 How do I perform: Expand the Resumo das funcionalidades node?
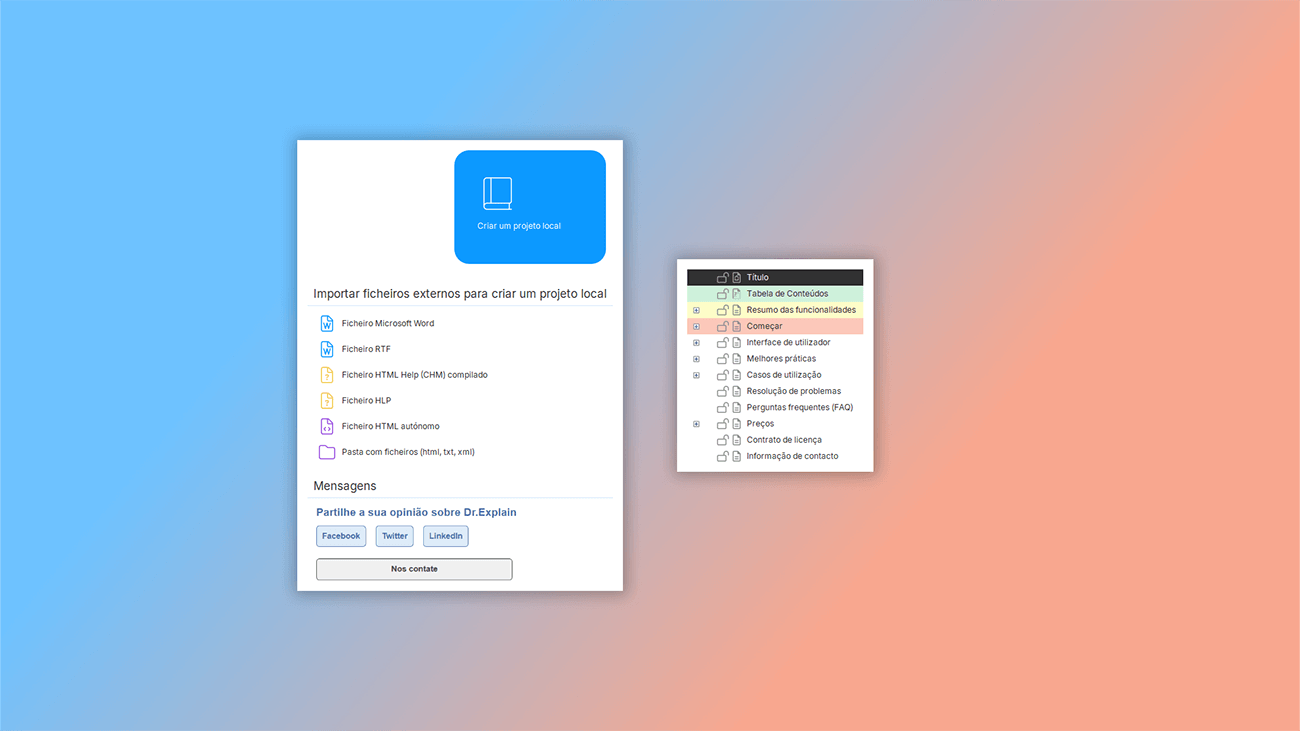pos(696,310)
